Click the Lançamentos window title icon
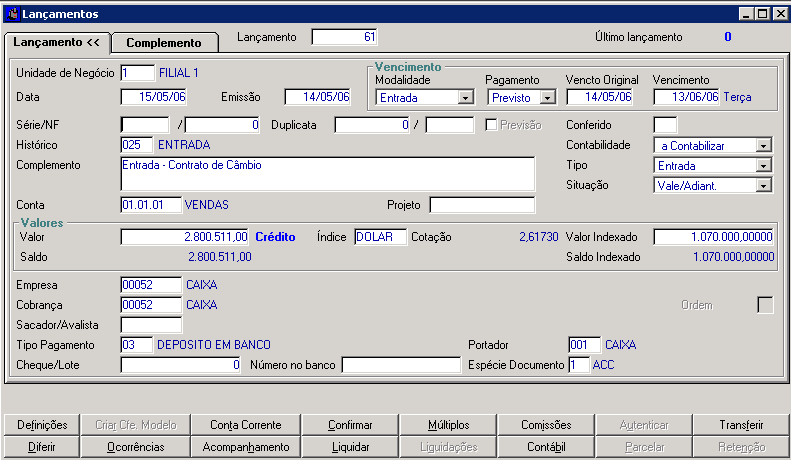Viewport: 791px width, 460px height. [x=13, y=14]
